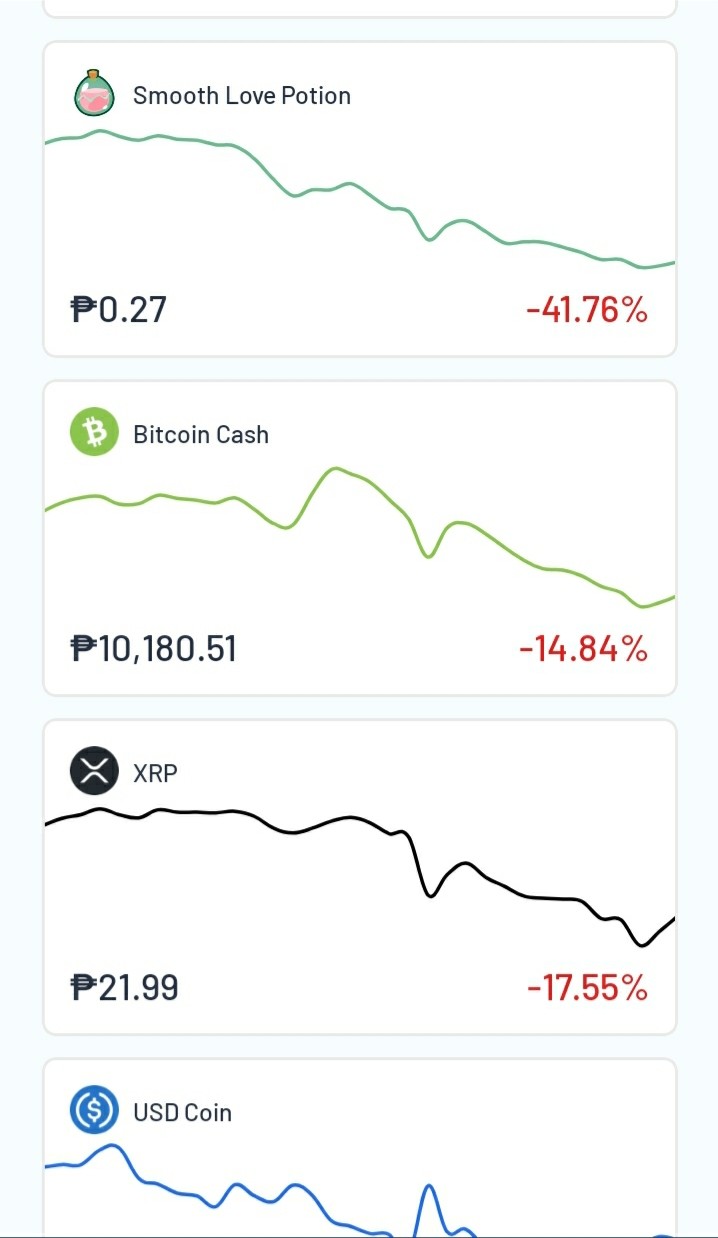
Task: Tap the Smooth Love Potion price ₱0.27
Action: tap(119, 310)
